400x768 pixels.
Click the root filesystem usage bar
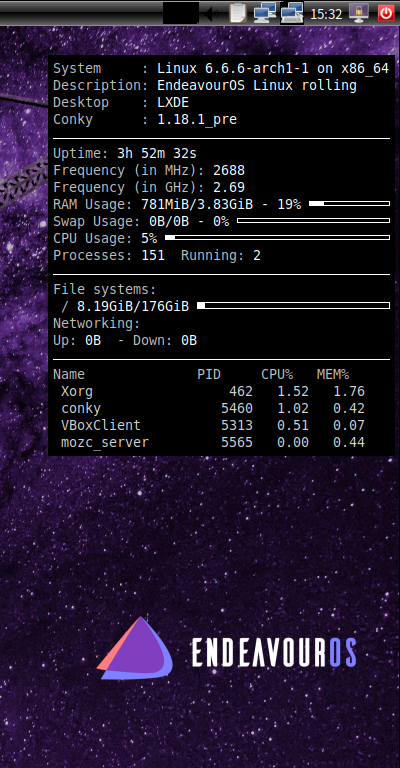point(293,306)
